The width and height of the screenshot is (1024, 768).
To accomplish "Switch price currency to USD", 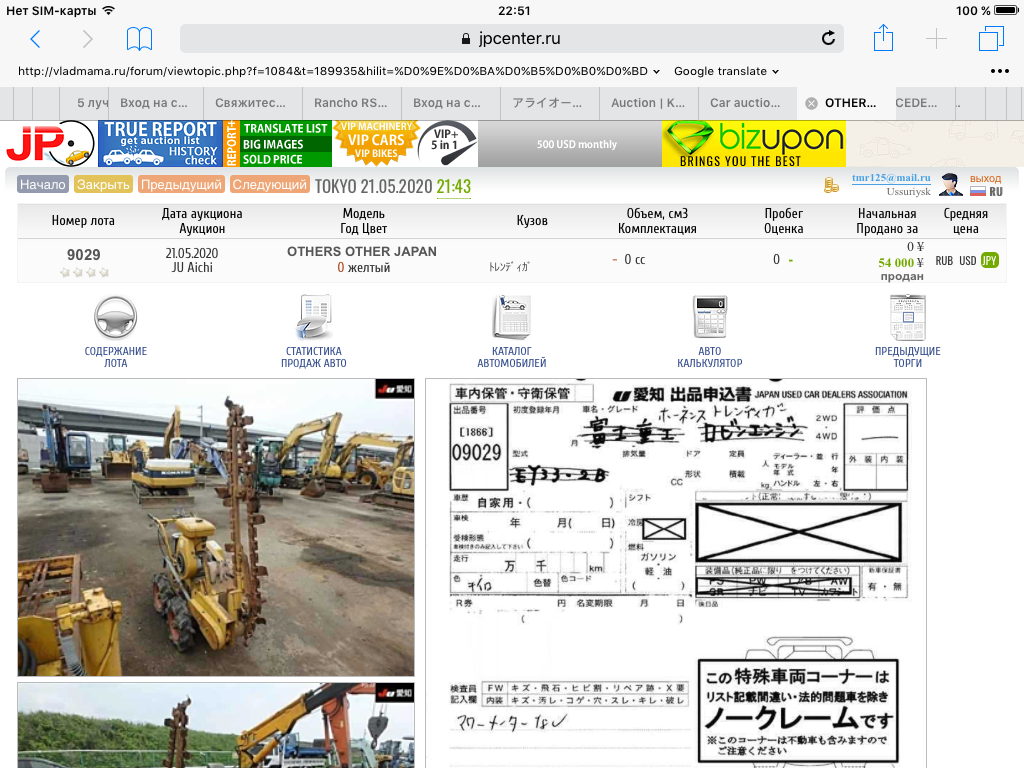I will pos(968,261).
